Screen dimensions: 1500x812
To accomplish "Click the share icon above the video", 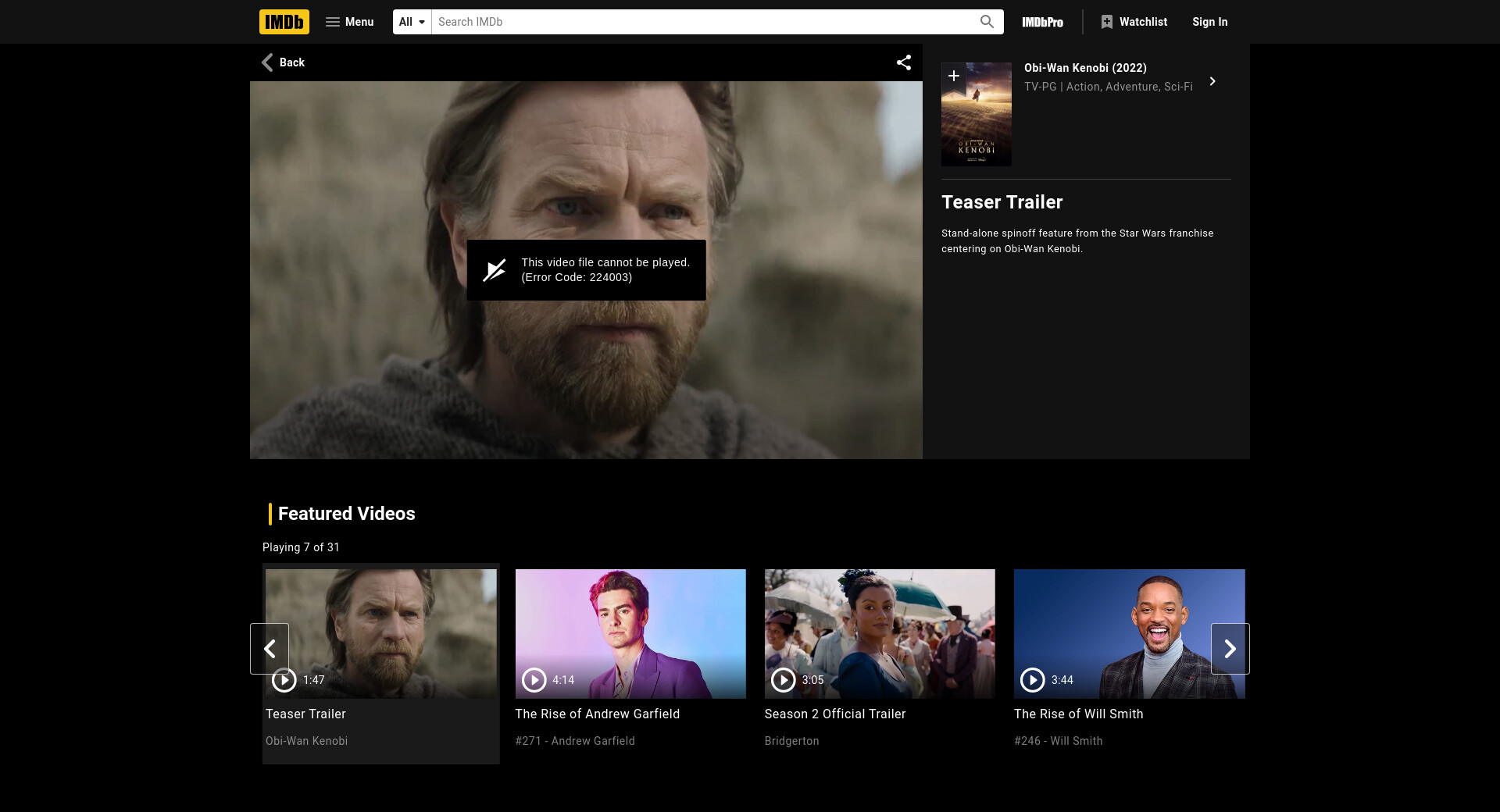I will (x=904, y=62).
